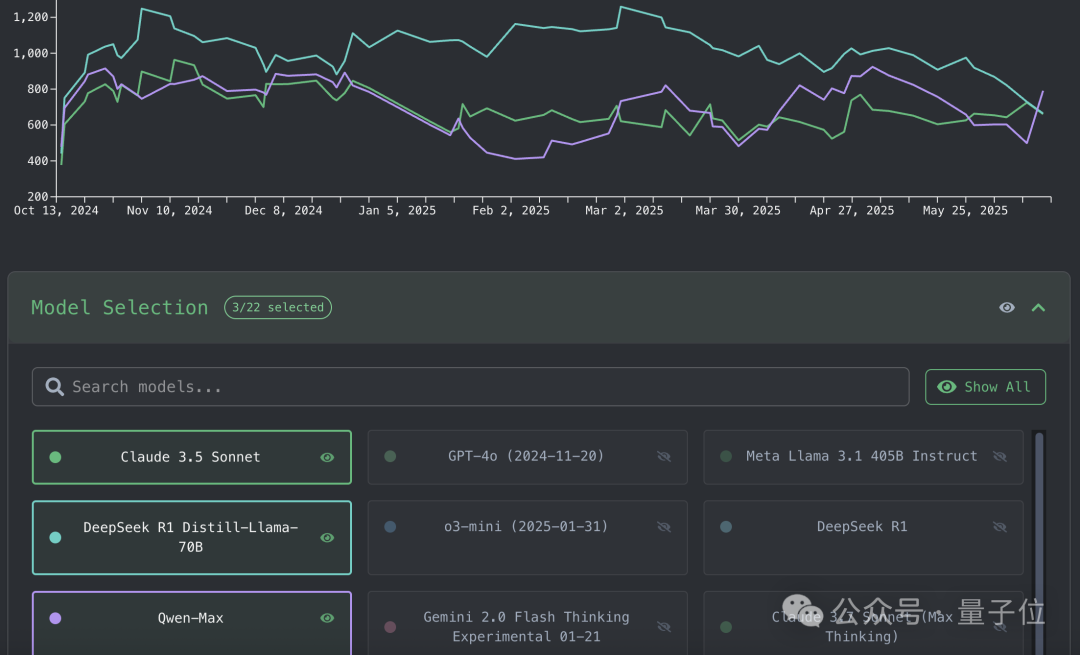Collapse the Model Selection panel chevron

[x=1038, y=308]
